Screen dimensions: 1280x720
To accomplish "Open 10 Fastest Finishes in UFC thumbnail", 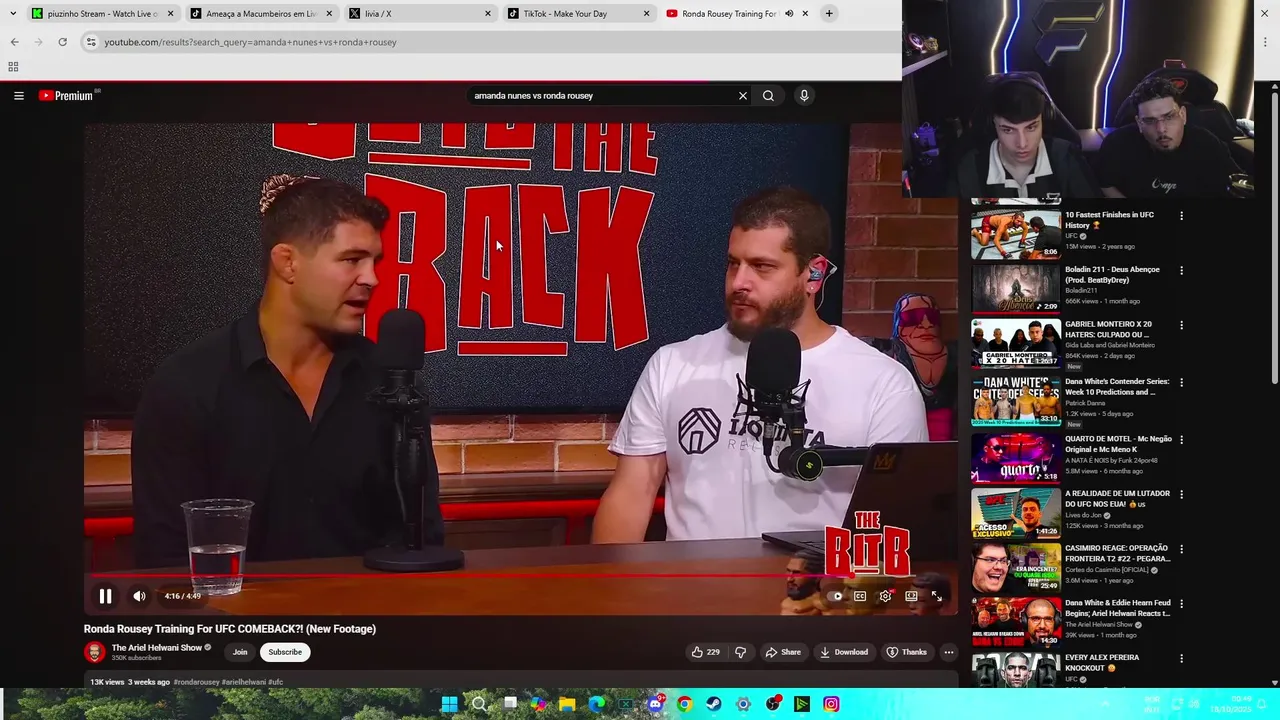I will (x=1016, y=233).
